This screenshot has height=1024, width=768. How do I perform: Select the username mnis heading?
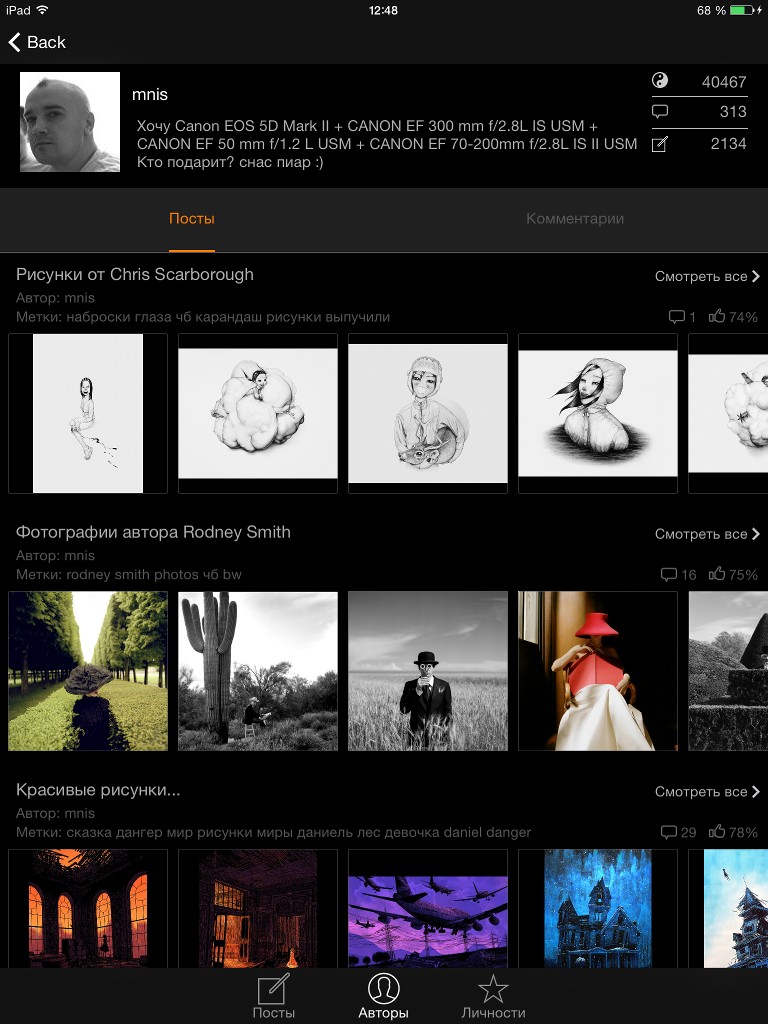150,95
